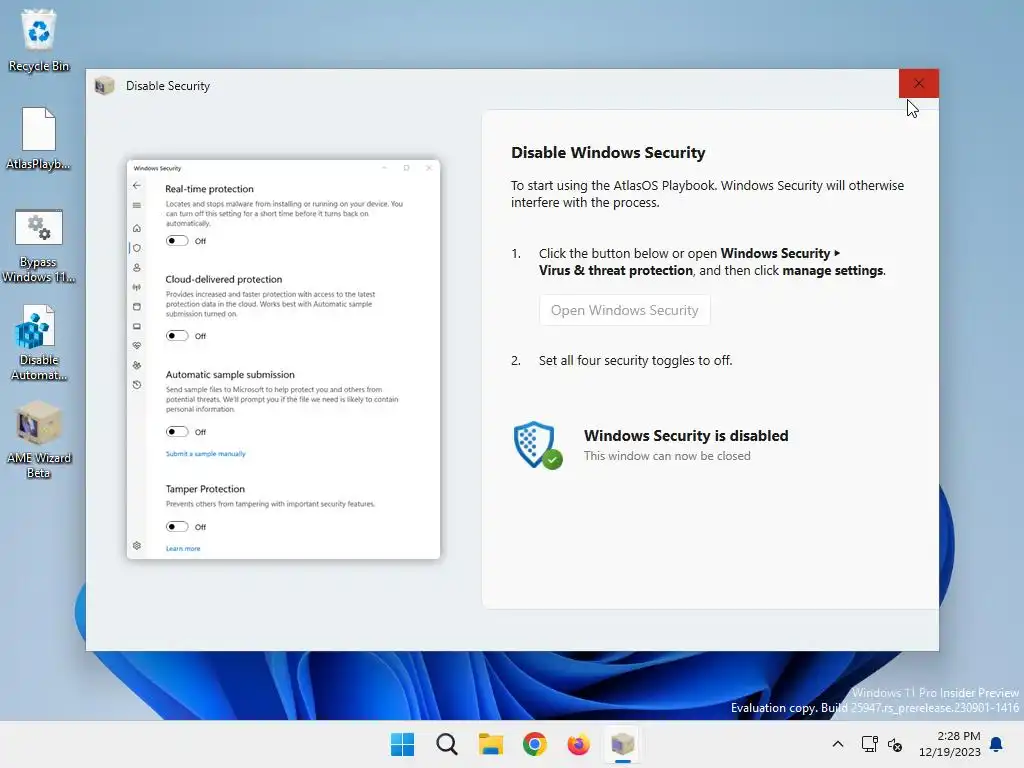Launch Google Chrome from the taskbar
This screenshot has width=1024, height=768.
pyautogui.click(x=534, y=744)
